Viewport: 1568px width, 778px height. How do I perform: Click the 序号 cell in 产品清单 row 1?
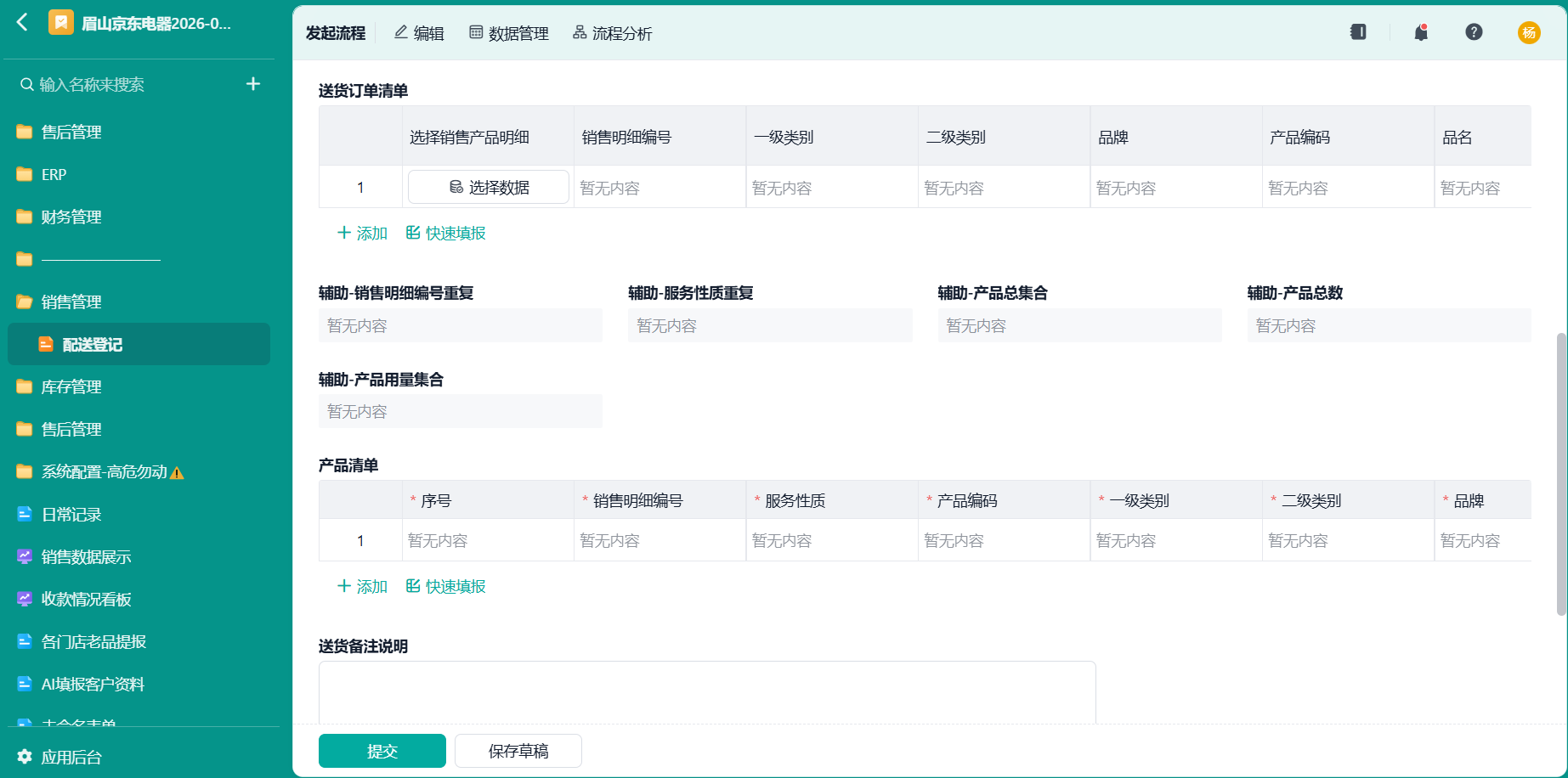488,540
